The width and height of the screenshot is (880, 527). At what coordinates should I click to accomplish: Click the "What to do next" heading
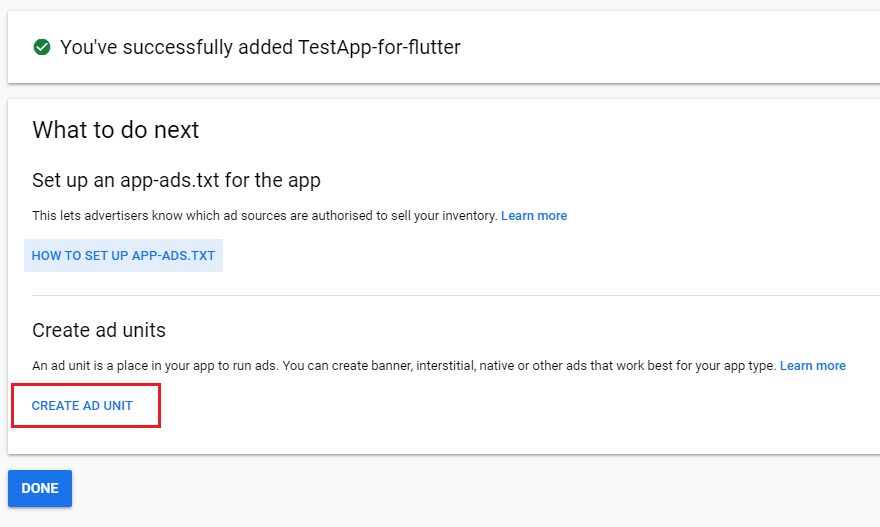point(116,130)
